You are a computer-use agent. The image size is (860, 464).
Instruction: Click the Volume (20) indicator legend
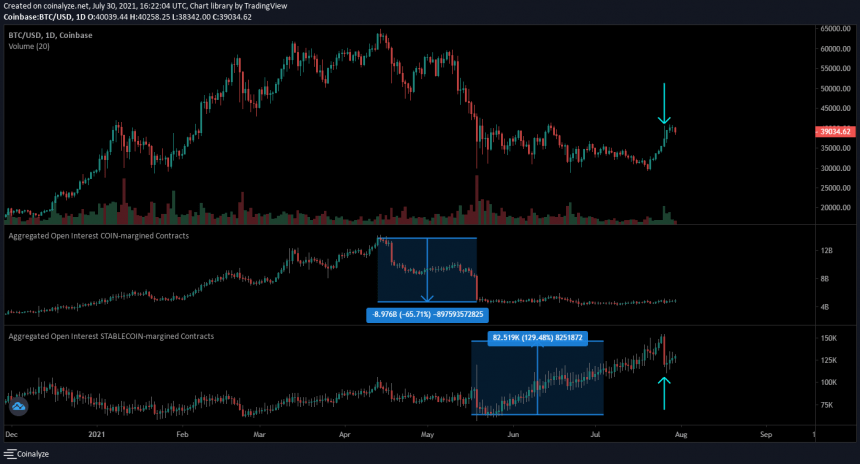[x=31, y=45]
